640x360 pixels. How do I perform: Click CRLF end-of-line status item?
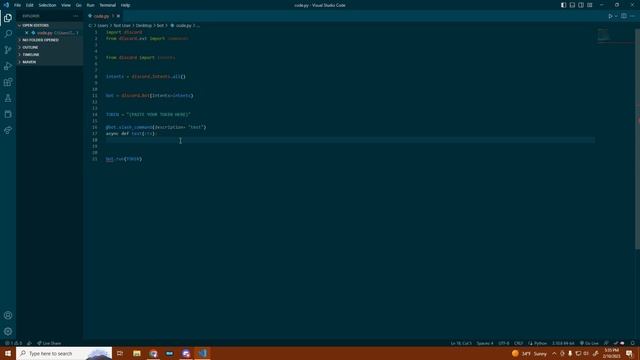(518, 343)
